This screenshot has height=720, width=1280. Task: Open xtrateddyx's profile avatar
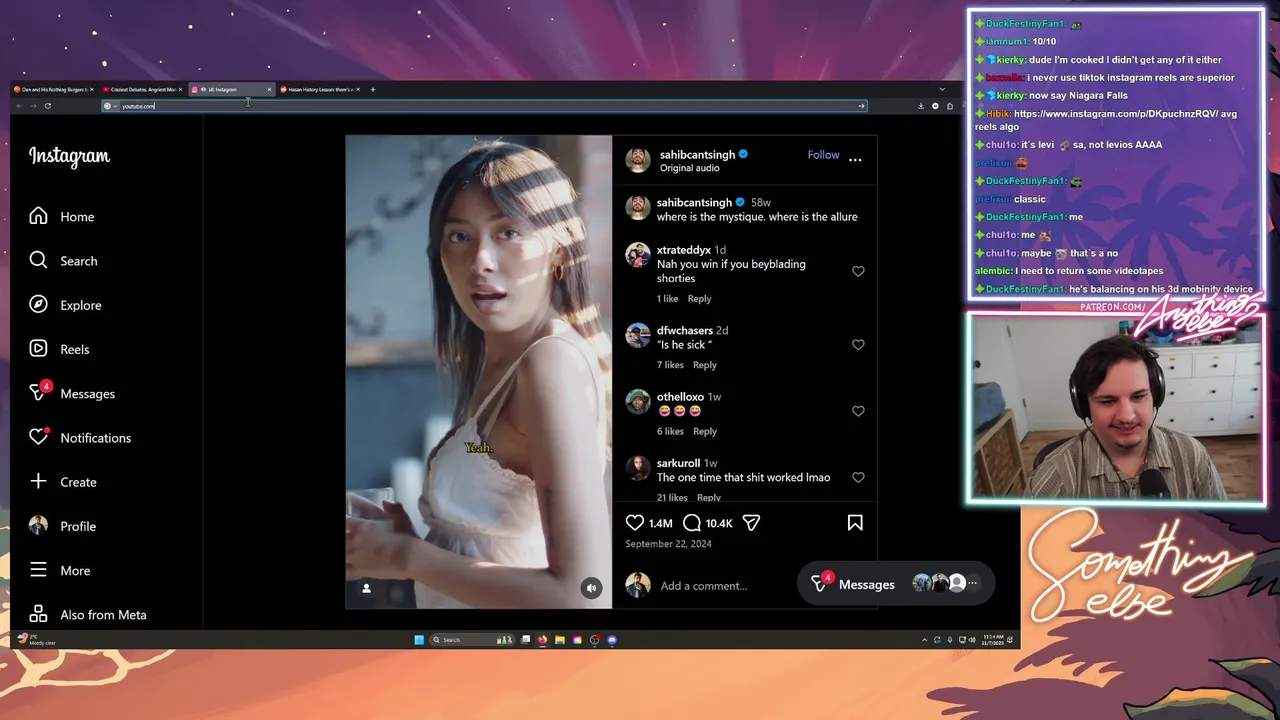click(638, 254)
